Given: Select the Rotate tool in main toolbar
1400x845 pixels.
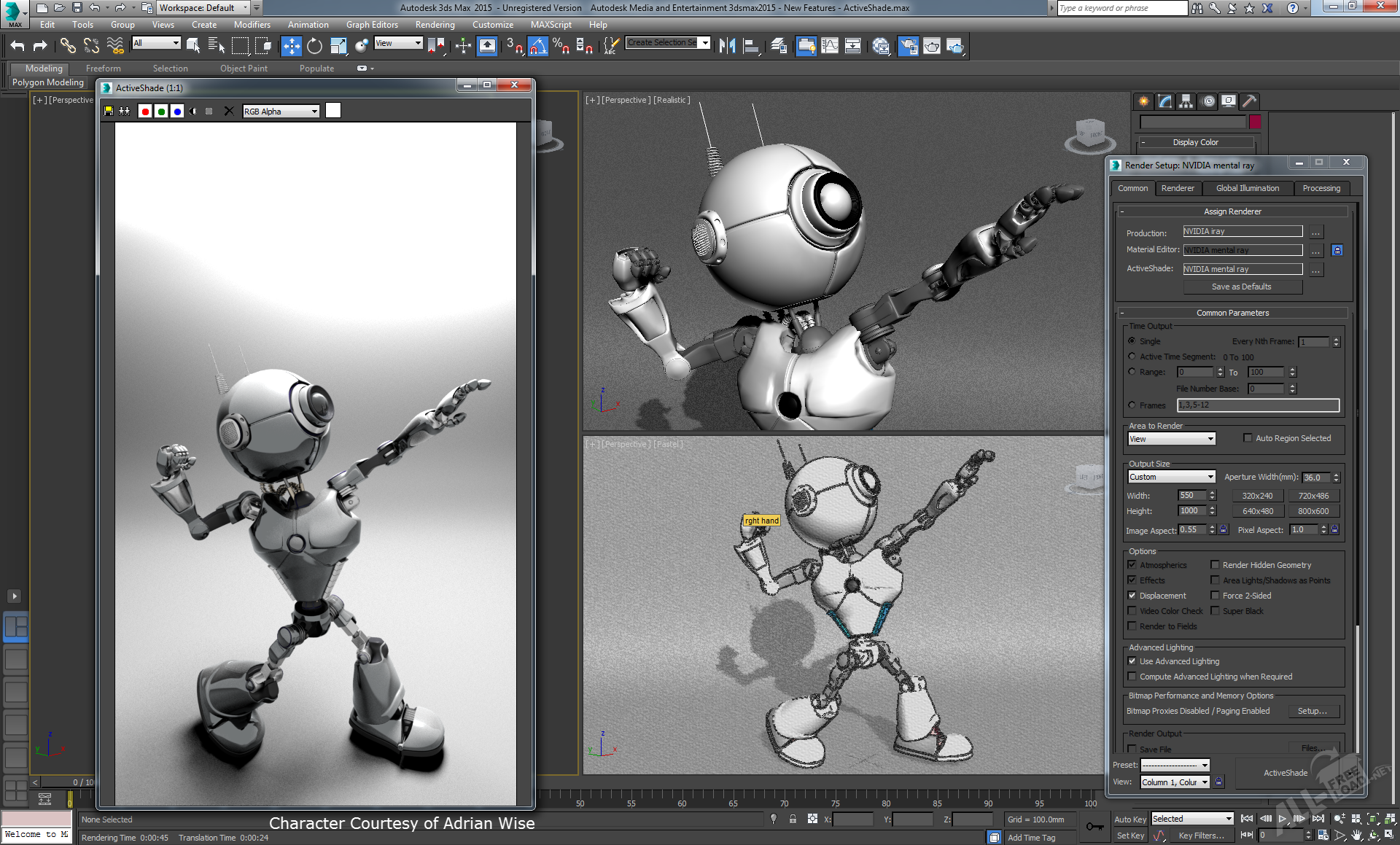Looking at the screenshot, I should [314, 46].
